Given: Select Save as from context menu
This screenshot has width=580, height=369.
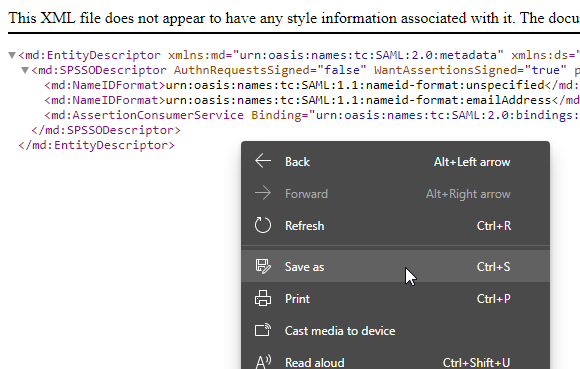Looking at the screenshot, I should (x=395, y=266).
